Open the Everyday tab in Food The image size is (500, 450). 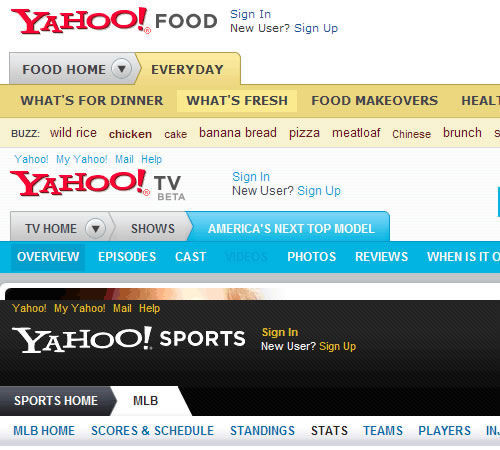point(187,69)
